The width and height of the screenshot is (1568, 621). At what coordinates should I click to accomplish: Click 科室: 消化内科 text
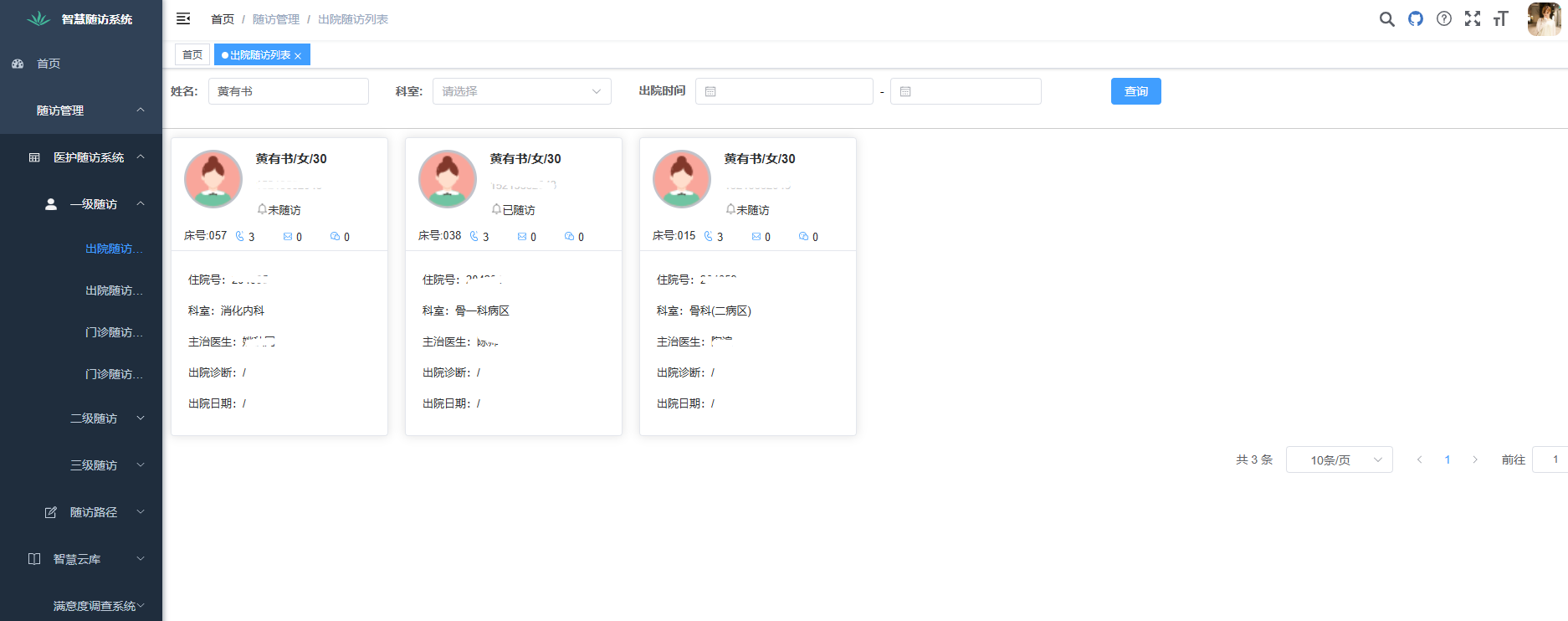[x=226, y=310]
